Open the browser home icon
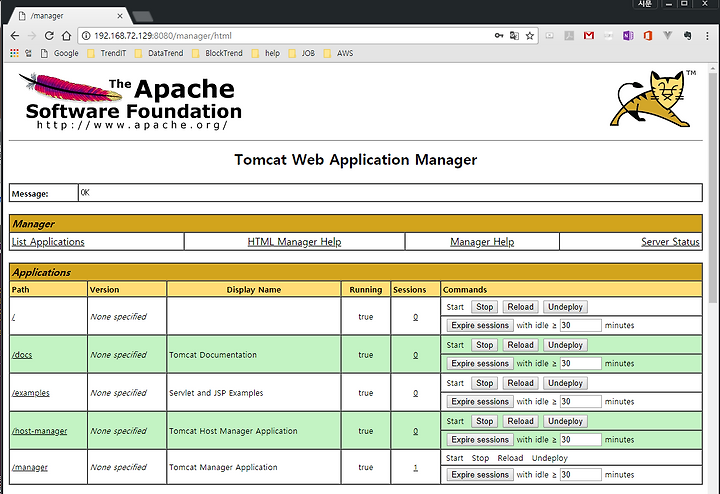This screenshot has height=494, width=720. [x=67, y=36]
